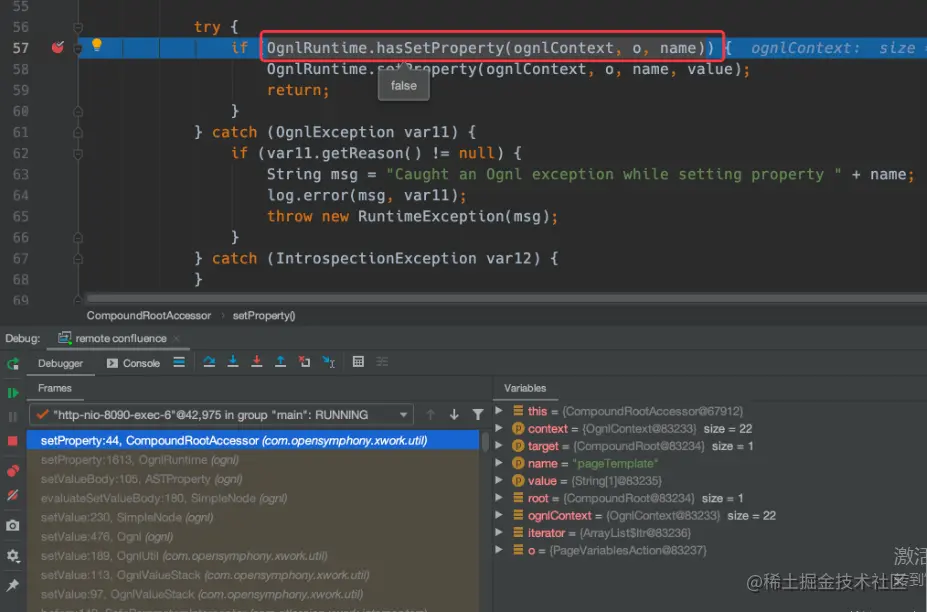
Task: Click the editor horizontal scrollbar
Action: (x=506, y=299)
